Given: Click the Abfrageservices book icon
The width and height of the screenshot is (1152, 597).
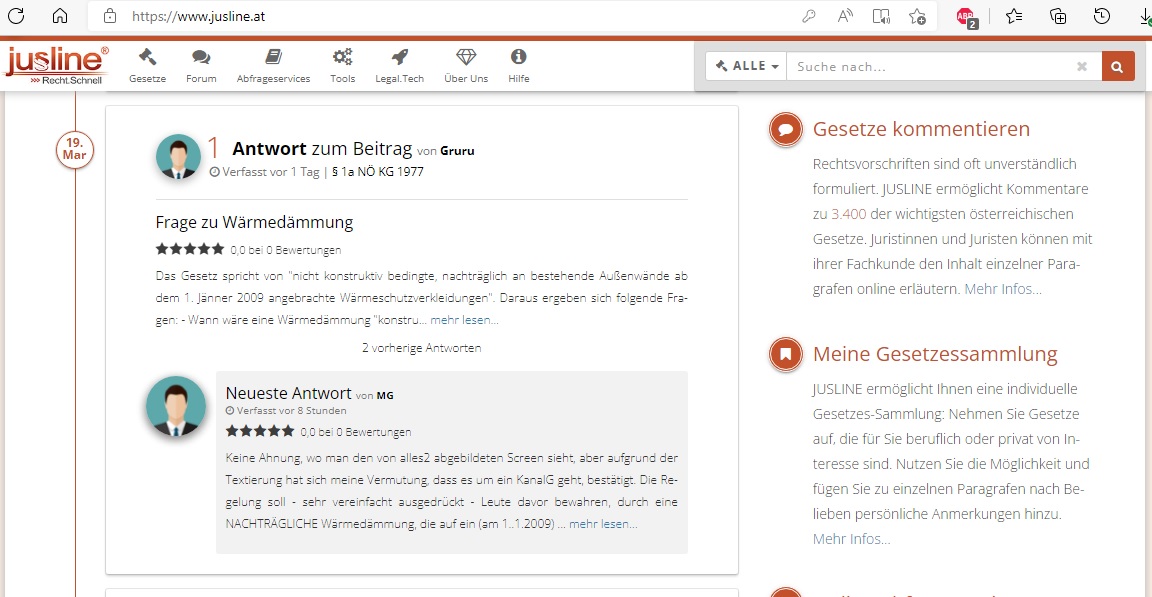Looking at the screenshot, I should point(272,58).
